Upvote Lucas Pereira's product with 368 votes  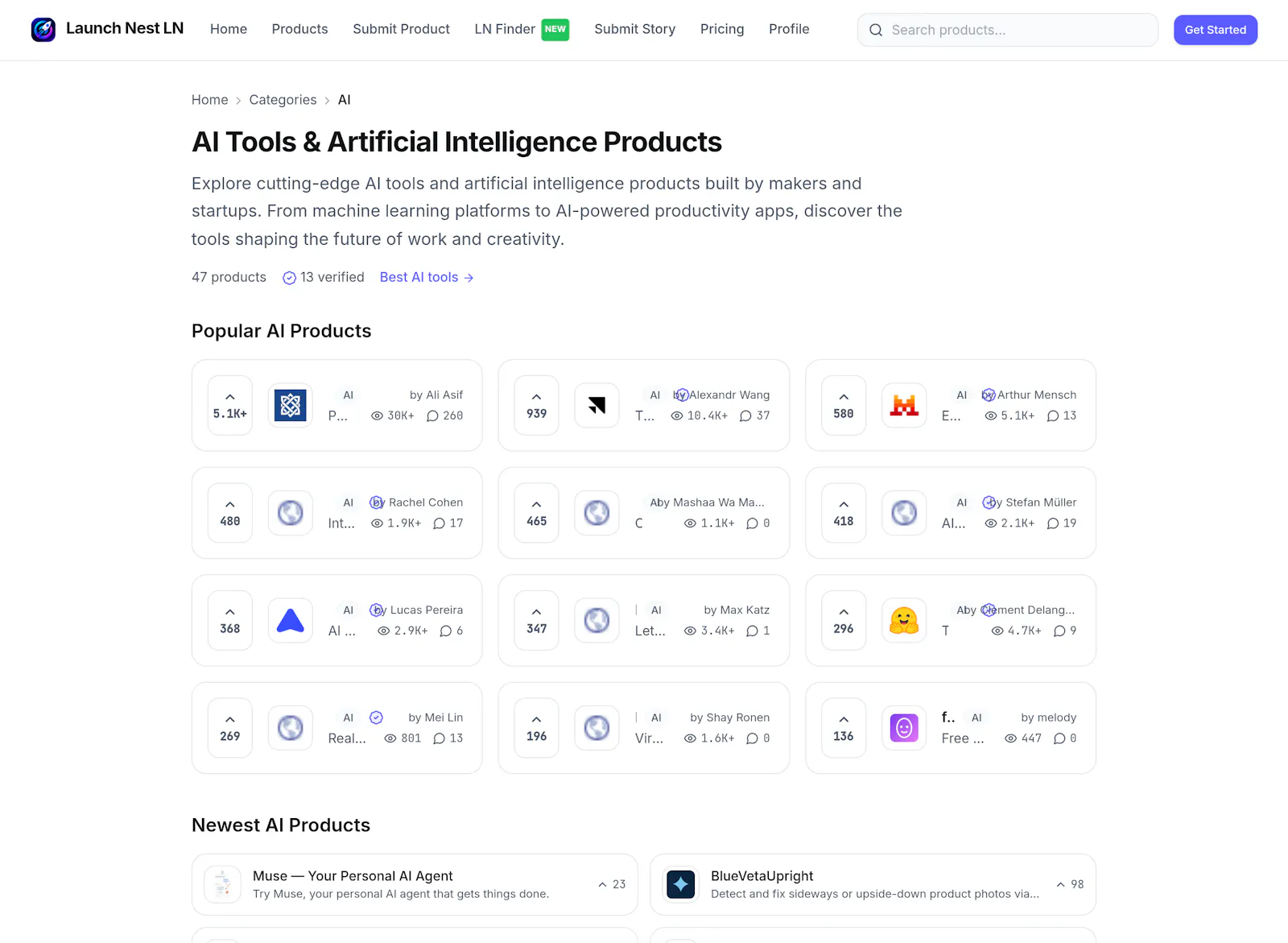[230, 621]
